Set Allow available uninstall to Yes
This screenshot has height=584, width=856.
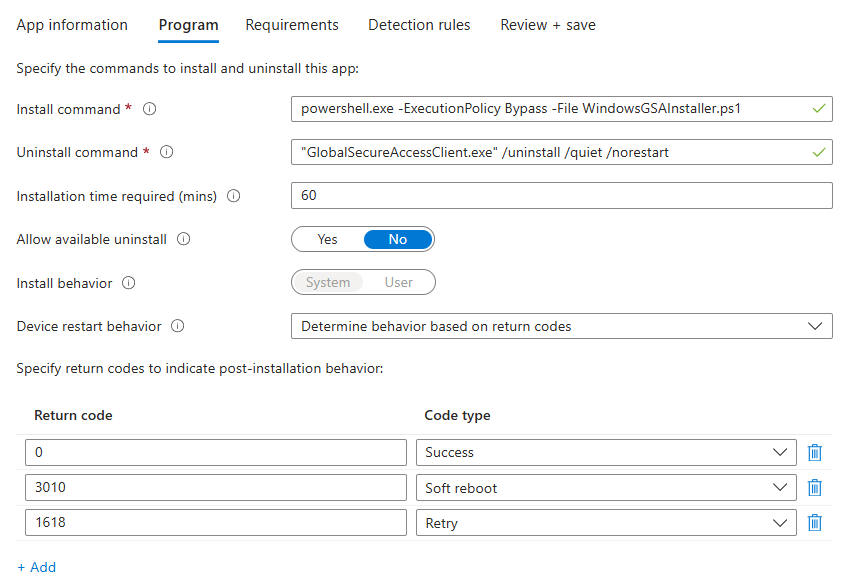click(x=327, y=240)
